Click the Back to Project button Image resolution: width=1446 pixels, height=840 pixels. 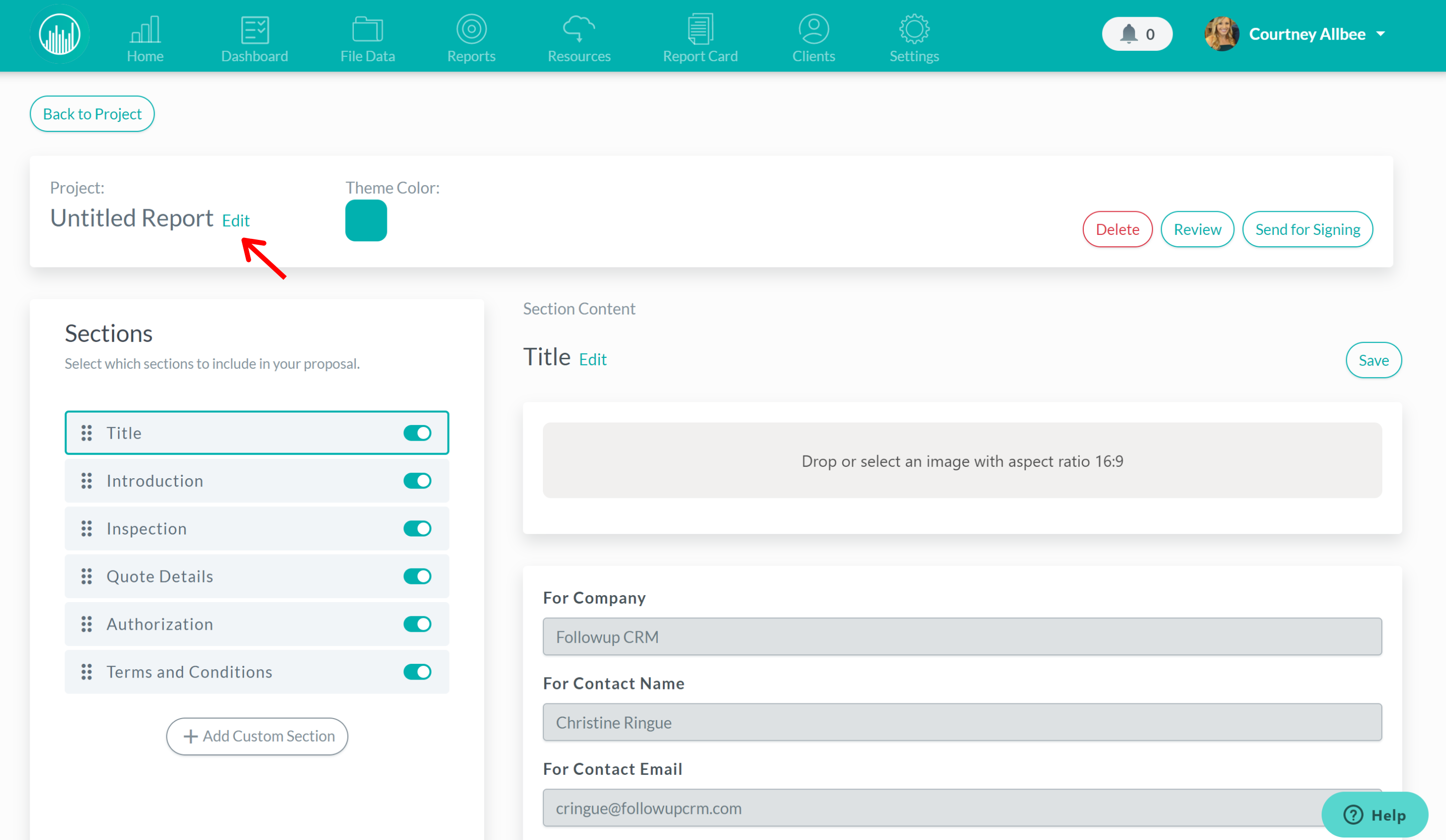[x=92, y=113]
